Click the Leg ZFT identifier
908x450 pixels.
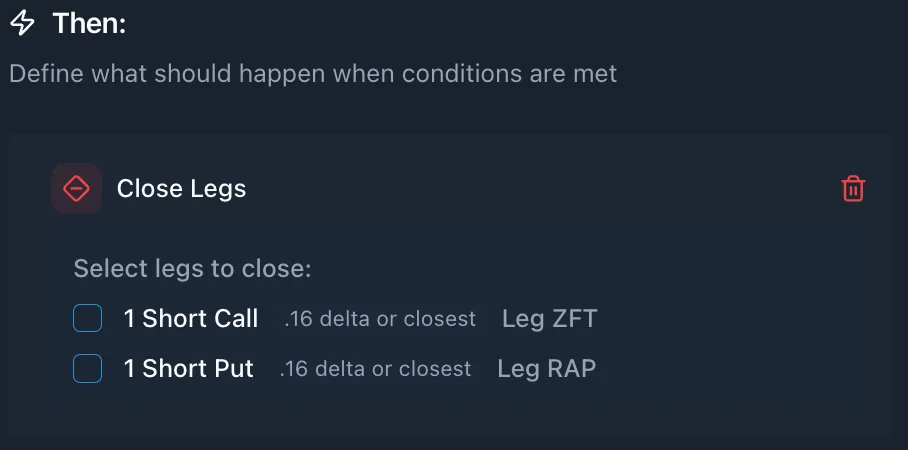549,319
